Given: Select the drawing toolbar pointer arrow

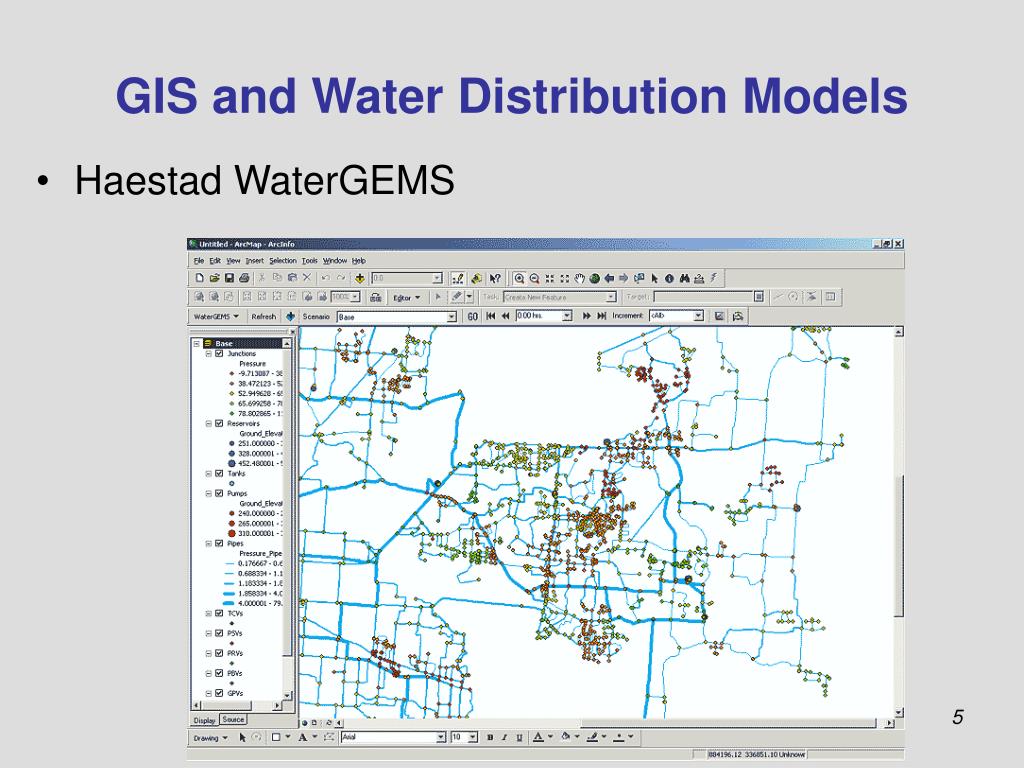Looking at the screenshot, I should tap(242, 737).
